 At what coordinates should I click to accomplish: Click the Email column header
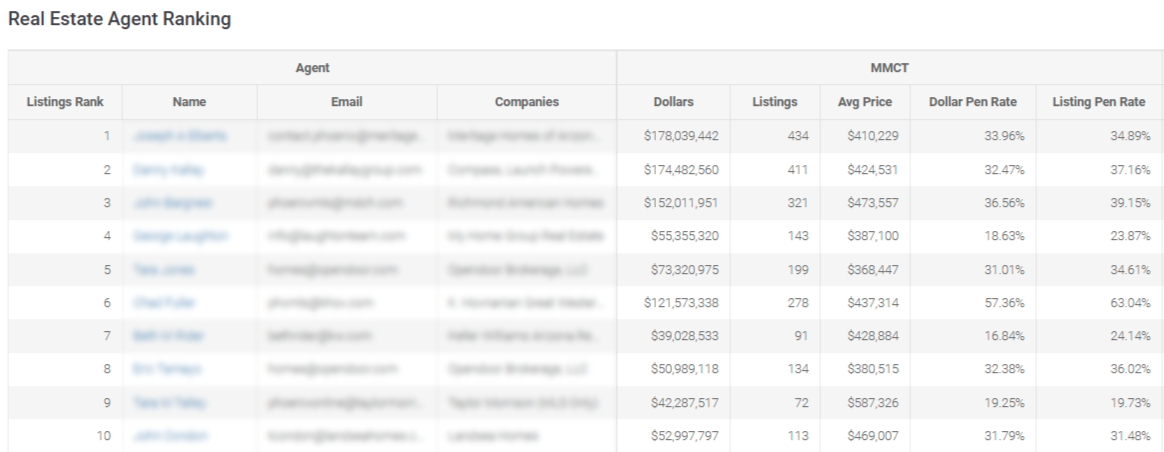[x=347, y=102]
